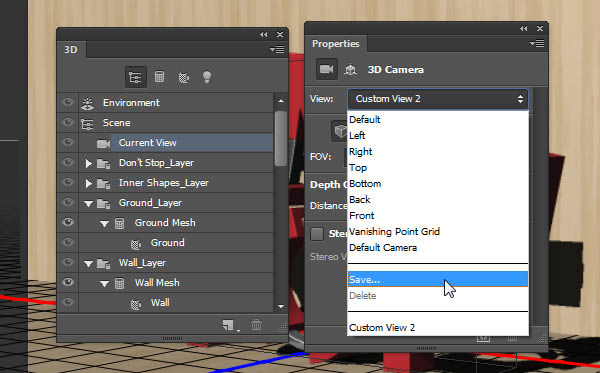Filter 3D panel by meshes
Screen dimensions: 600x373
[x=160, y=77]
